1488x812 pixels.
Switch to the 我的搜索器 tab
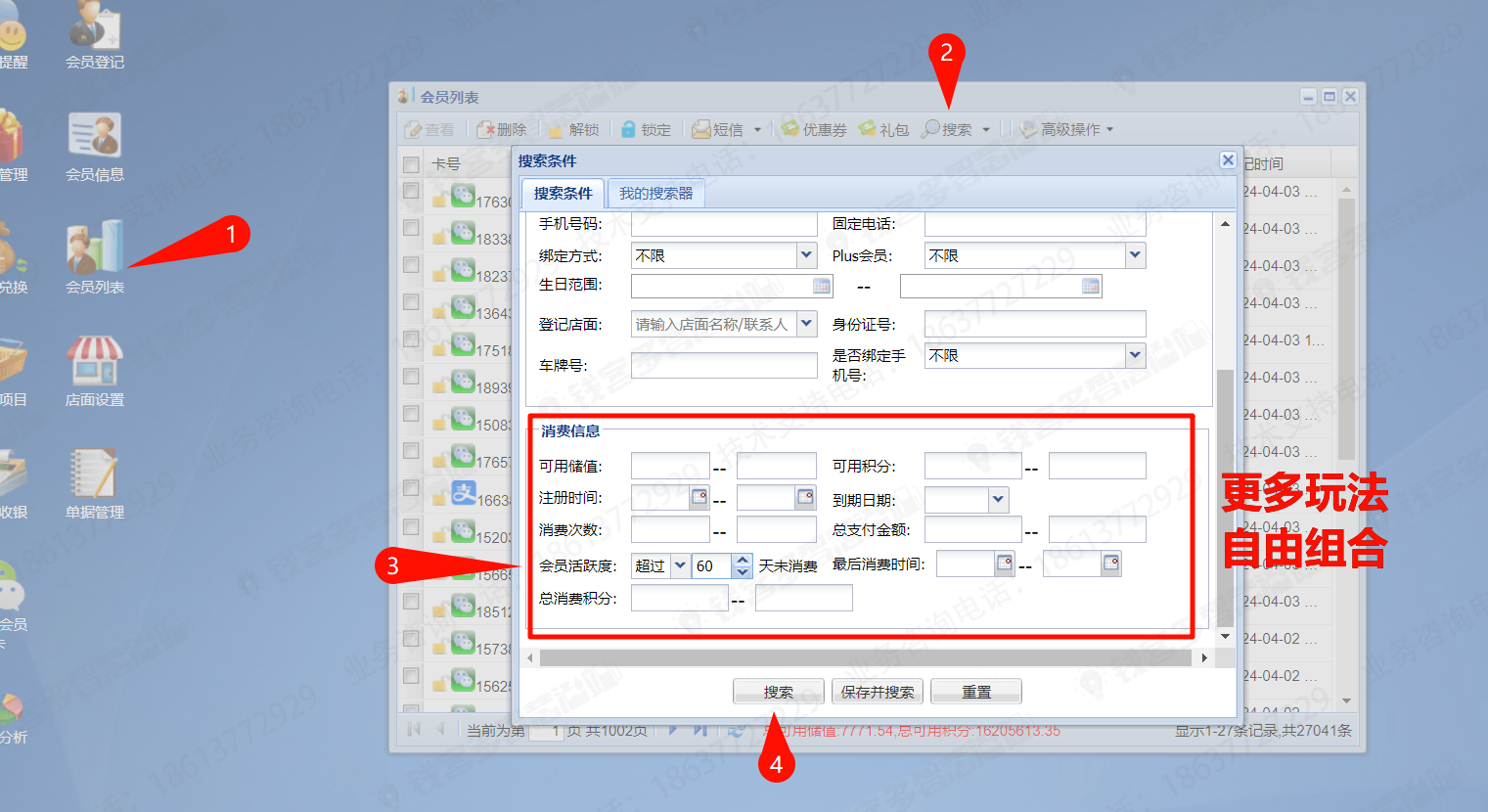655,194
